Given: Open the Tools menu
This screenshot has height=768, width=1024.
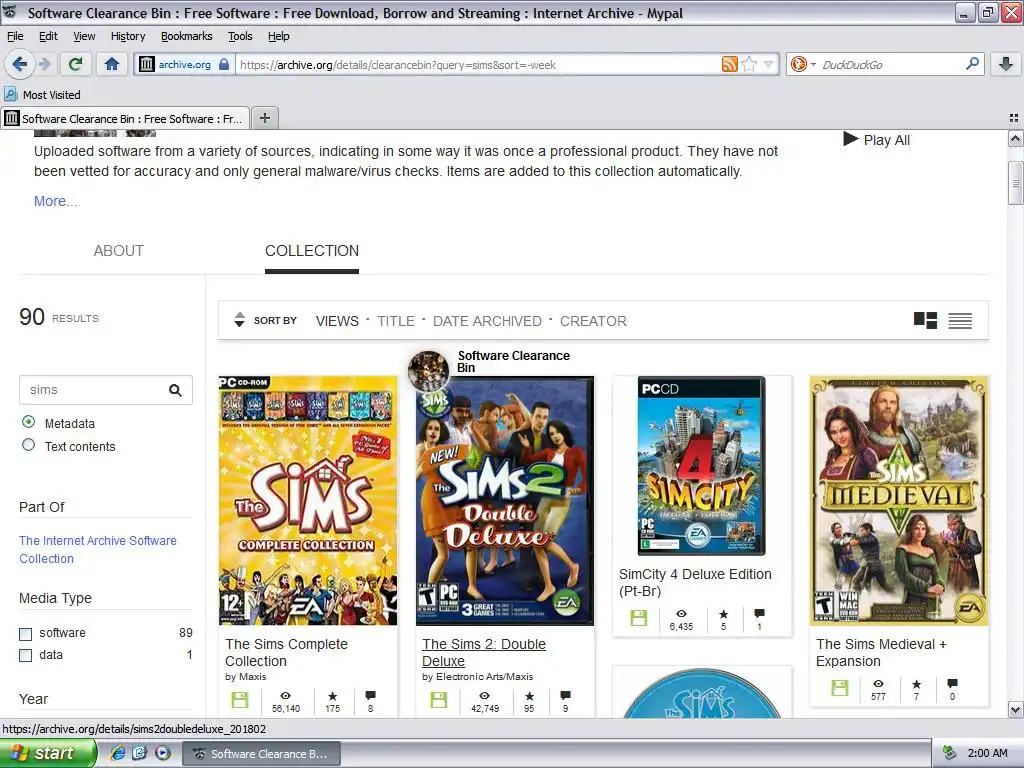Looking at the screenshot, I should [x=240, y=36].
